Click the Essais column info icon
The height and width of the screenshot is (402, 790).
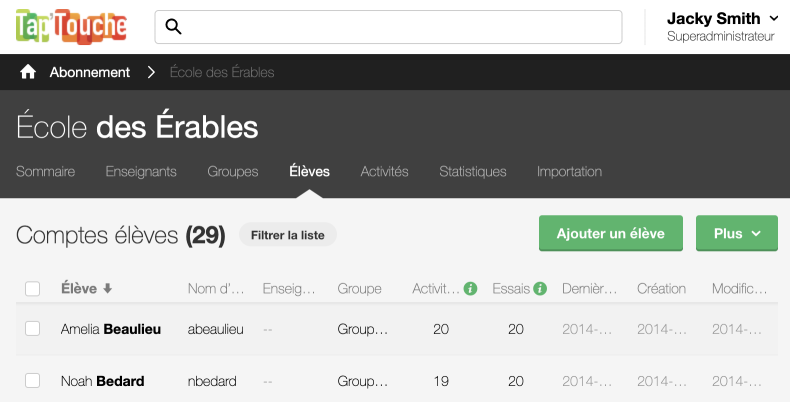click(x=540, y=289)
